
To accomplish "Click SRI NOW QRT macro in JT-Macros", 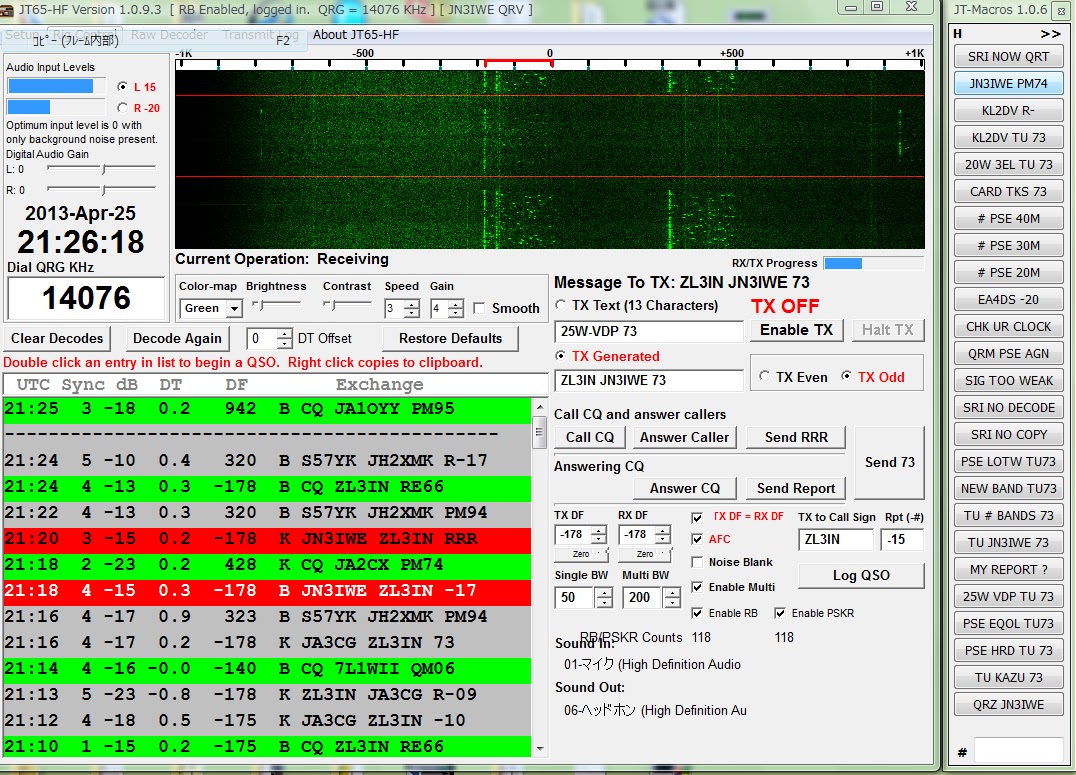I will pos(1008,57).
